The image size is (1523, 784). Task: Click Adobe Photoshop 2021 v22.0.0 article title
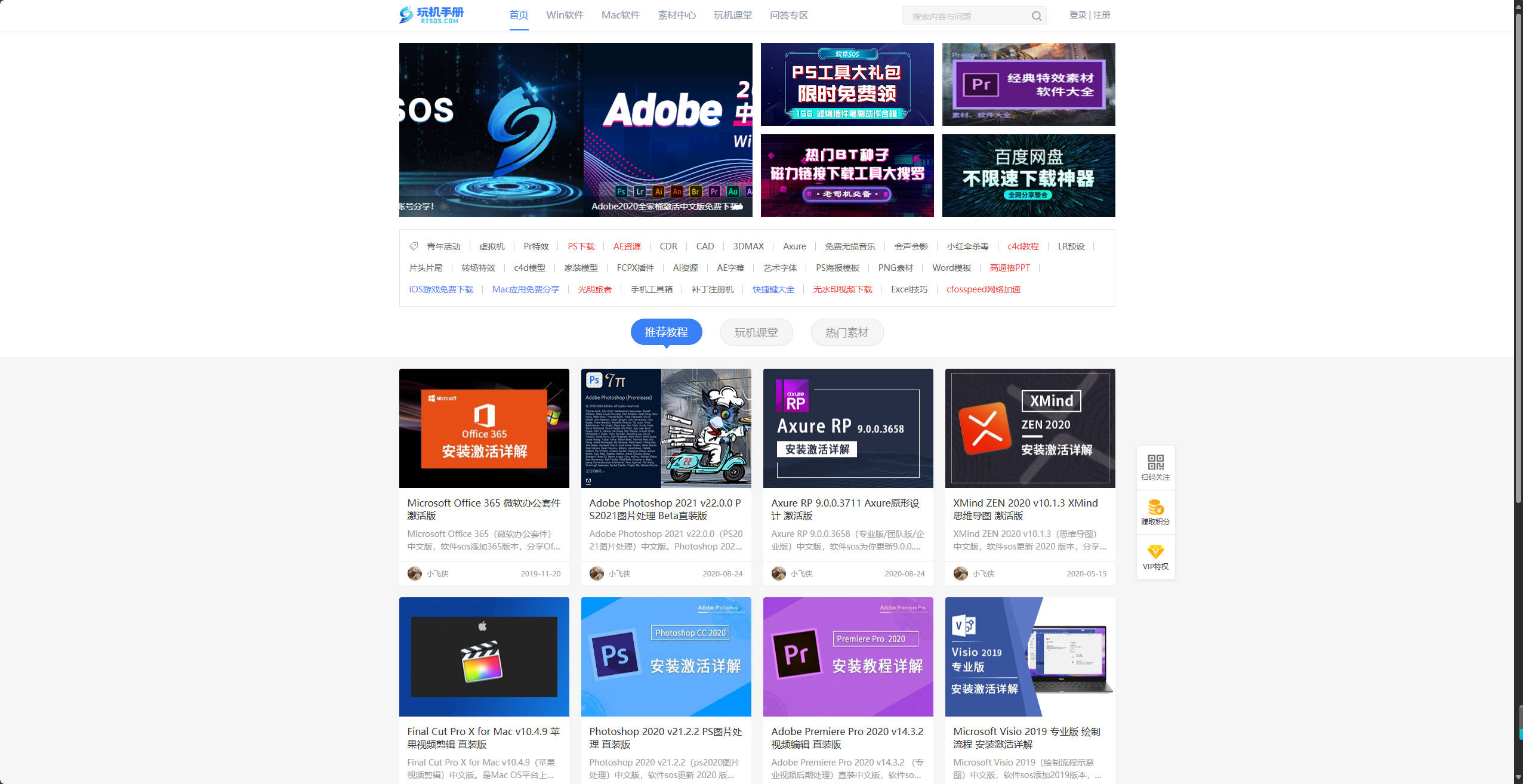[665, 509]
